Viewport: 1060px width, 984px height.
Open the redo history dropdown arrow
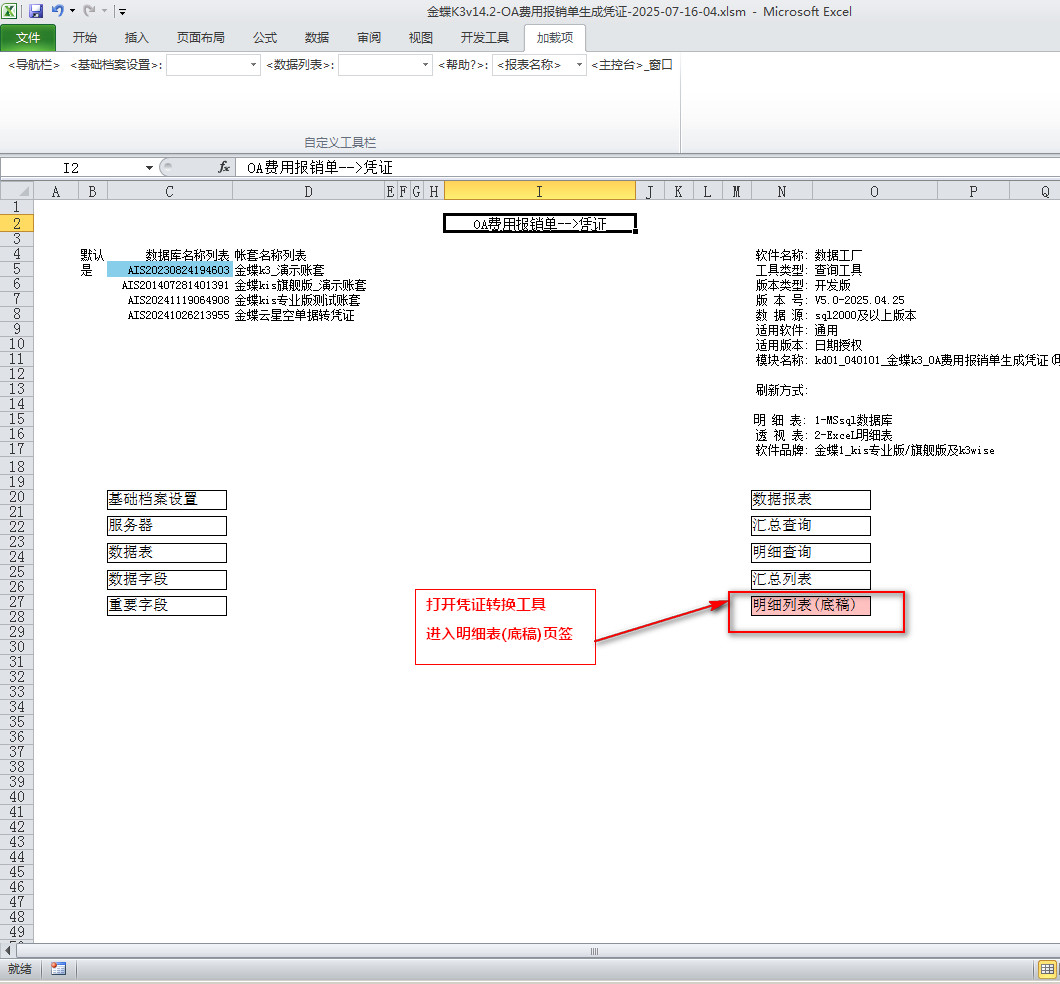click(x=104, y=11)
